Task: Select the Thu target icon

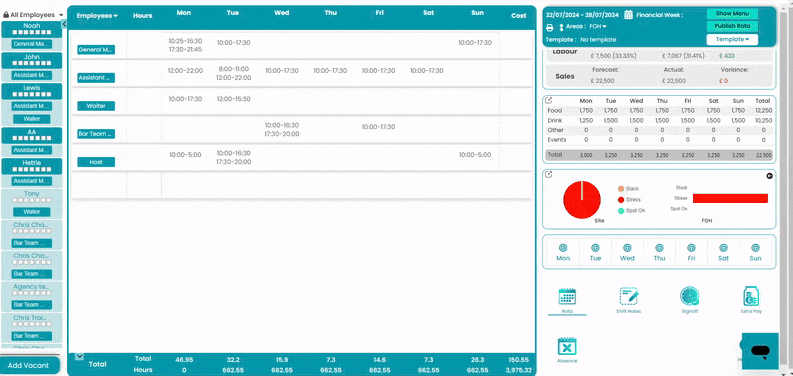Action: pos(659,248)
